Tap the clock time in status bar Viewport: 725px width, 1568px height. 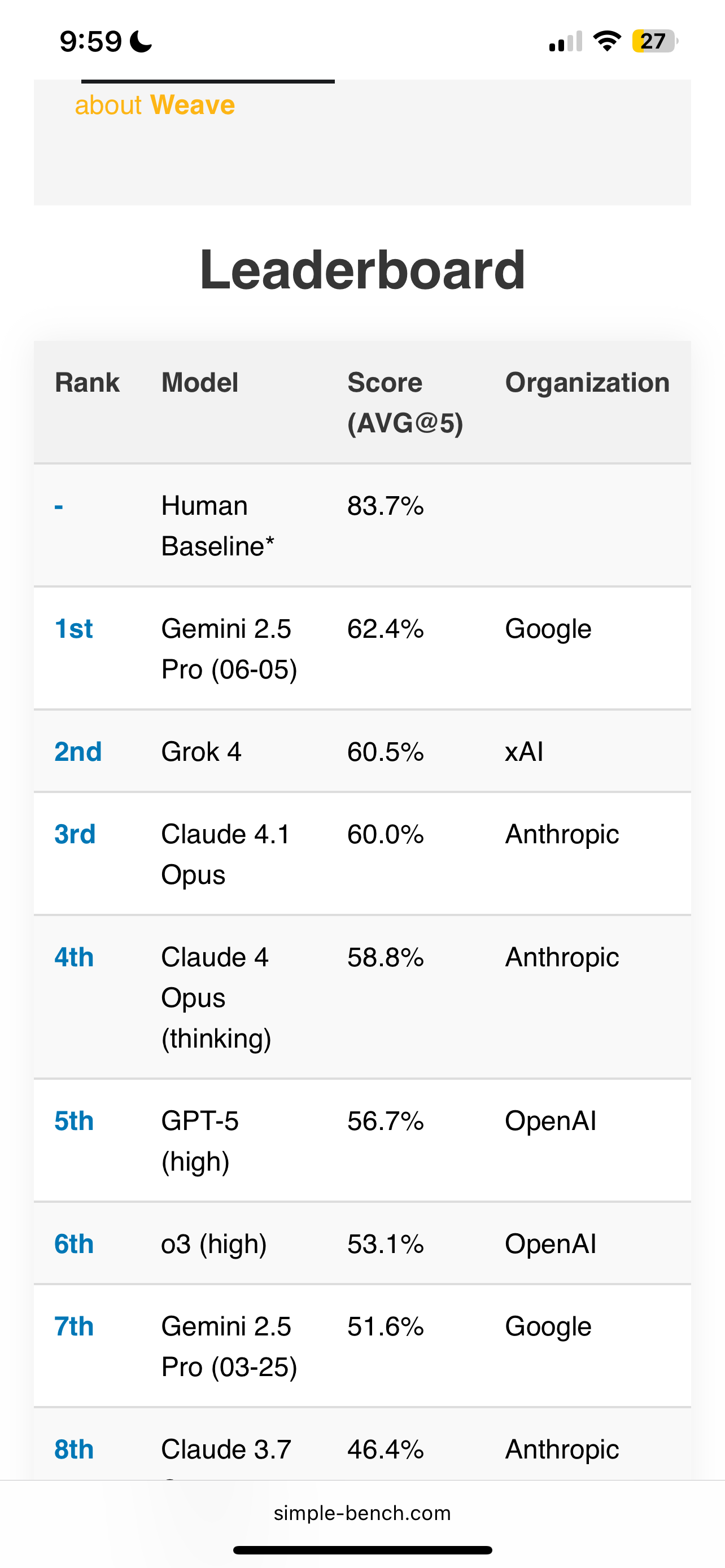(x=91, y=41)
